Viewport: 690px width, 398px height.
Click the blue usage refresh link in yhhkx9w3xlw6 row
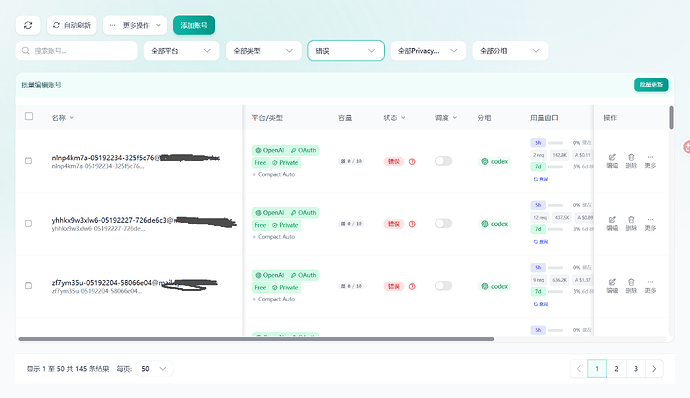coord(541,242)
